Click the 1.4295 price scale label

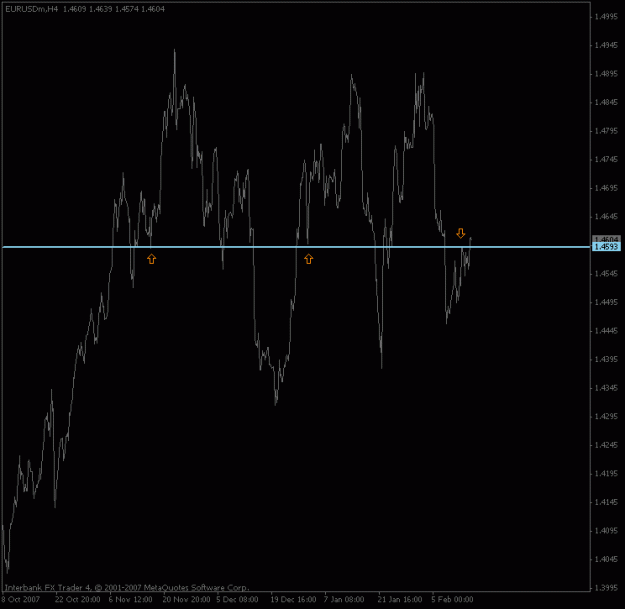tap(606, 416)
